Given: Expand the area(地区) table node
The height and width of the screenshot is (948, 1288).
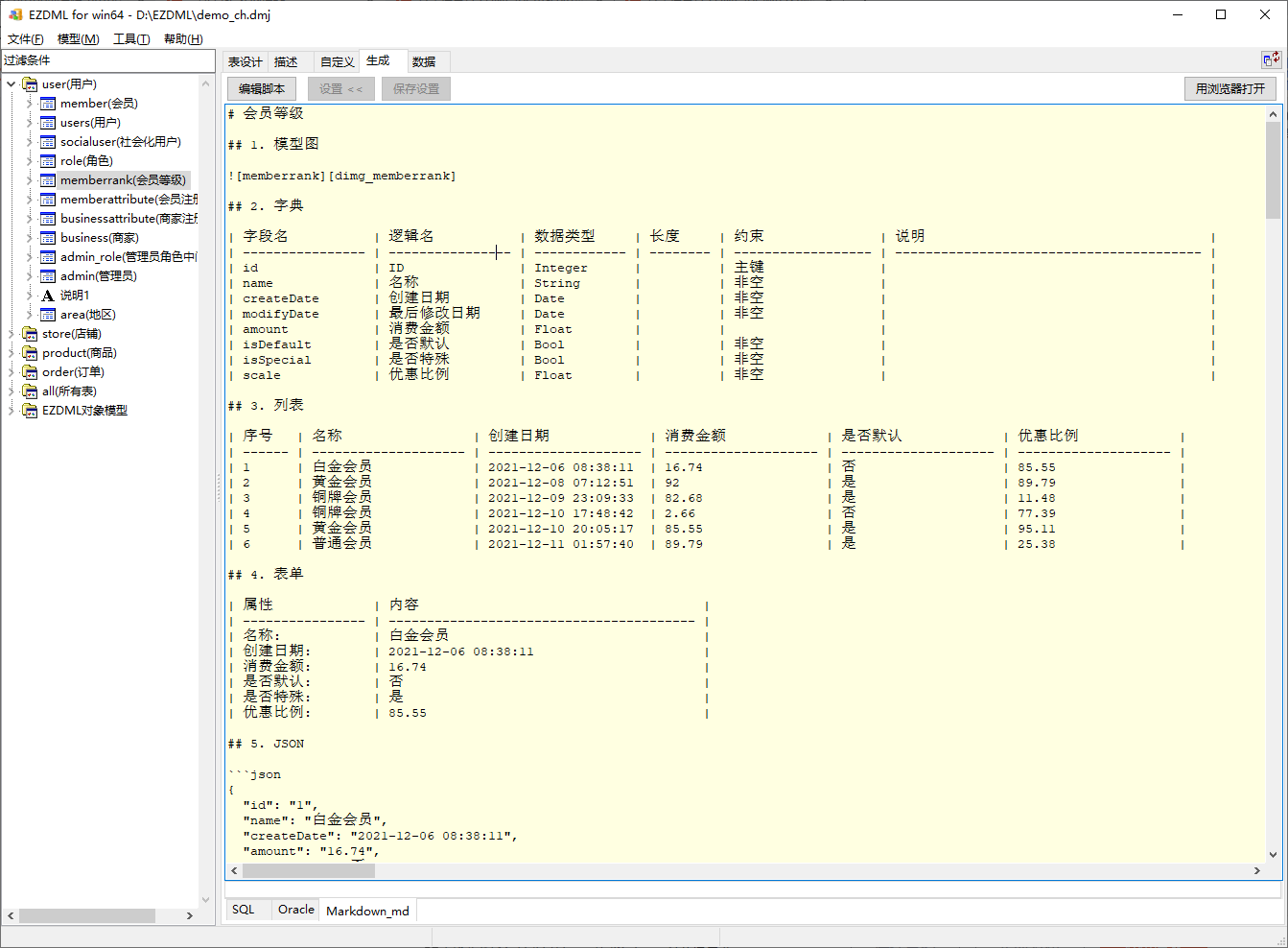Looking at the screenshot, I should pyautogui.click(x=30, y=315).
